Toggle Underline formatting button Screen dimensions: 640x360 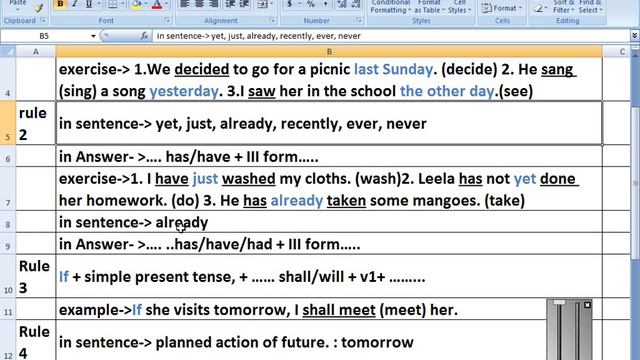click(89, 4)
